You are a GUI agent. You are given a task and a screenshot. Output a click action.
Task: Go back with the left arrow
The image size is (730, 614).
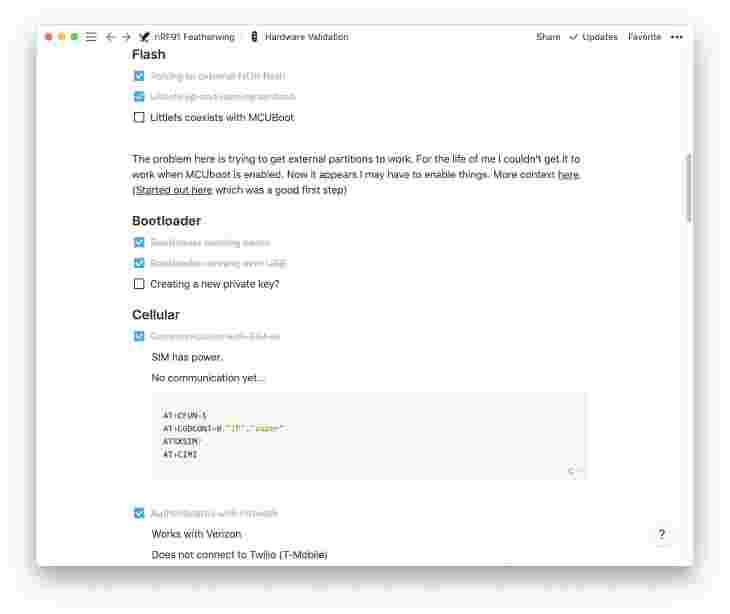110,37
